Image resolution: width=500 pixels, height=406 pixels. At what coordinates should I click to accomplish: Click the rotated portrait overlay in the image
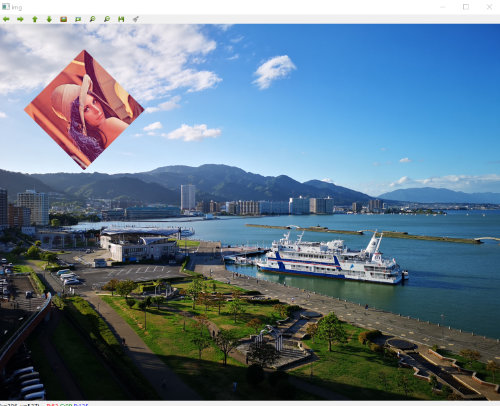84,109
